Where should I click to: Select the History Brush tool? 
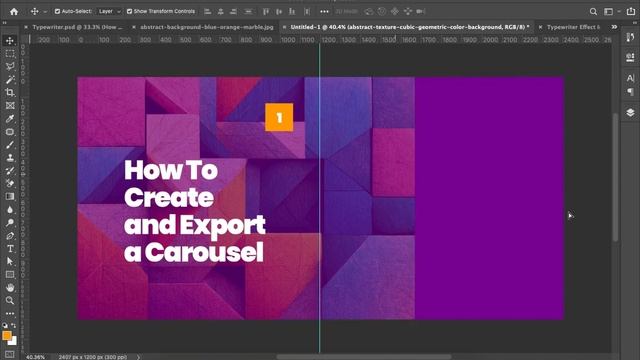(x=10, y=171)
